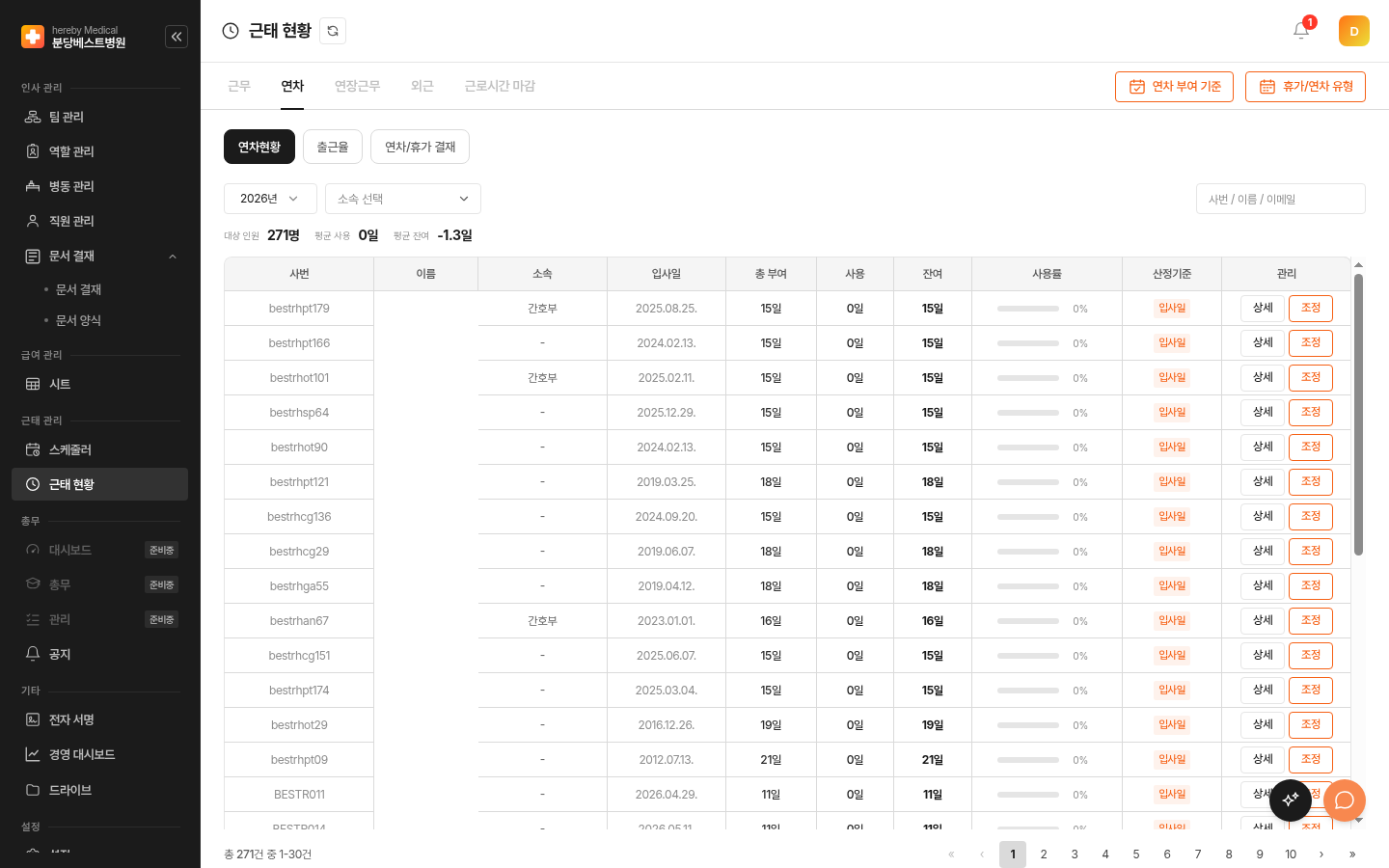The width and height of the screenshot is (1389, 868).
Task: Click the usage-rate bar for bestrhpt166
Action: coord(1028,343)
